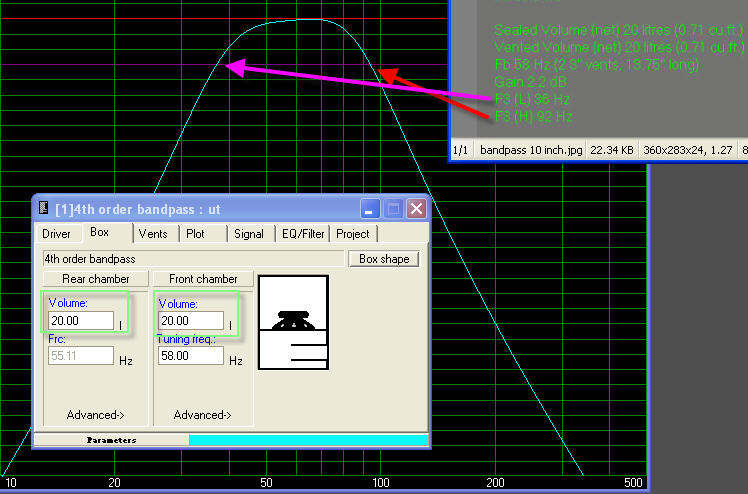Click the Gain 2.2 dB text
The image size is (748, 494).
pos(530,82)
